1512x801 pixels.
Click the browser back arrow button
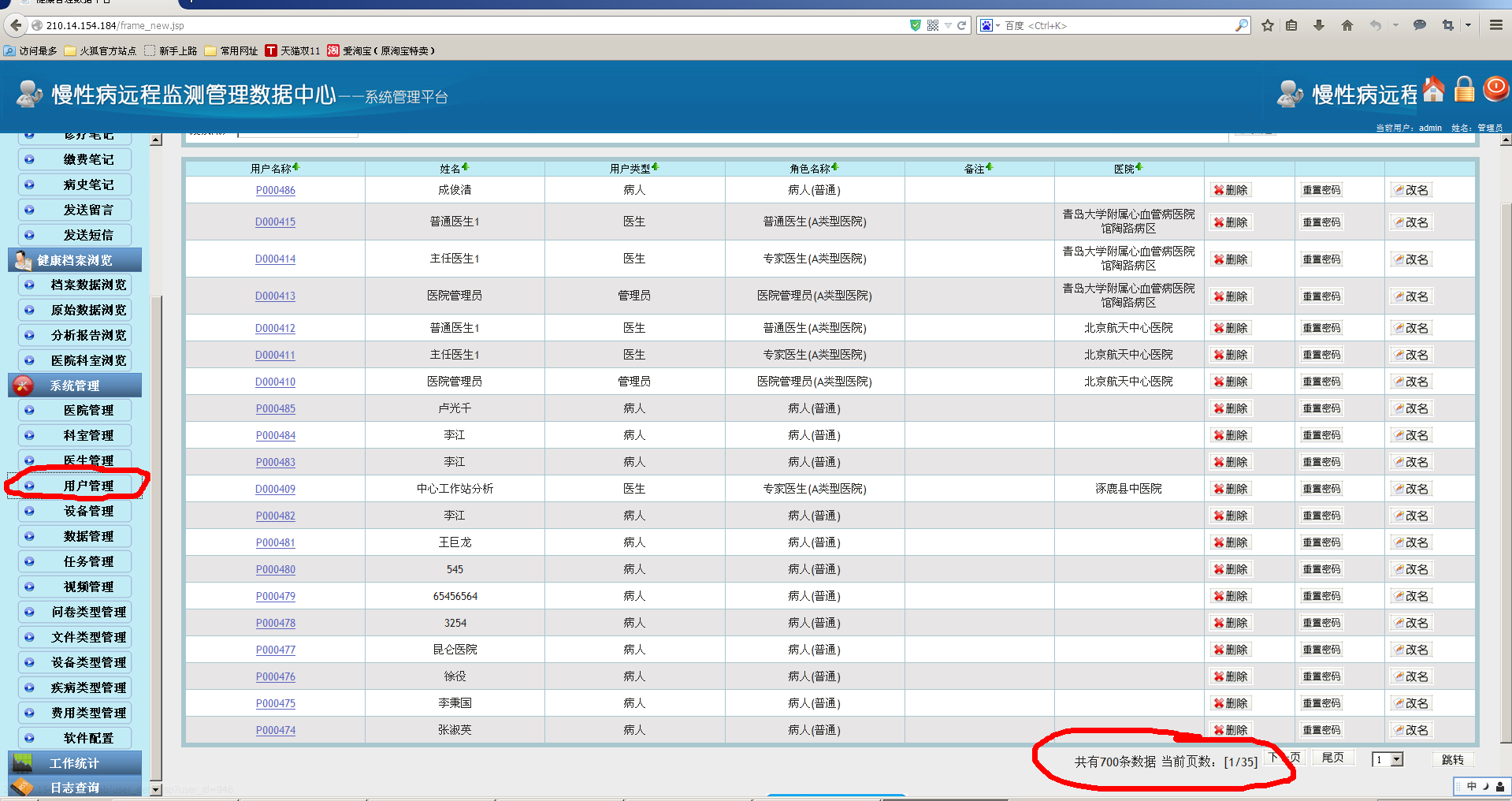pos(16,25)
